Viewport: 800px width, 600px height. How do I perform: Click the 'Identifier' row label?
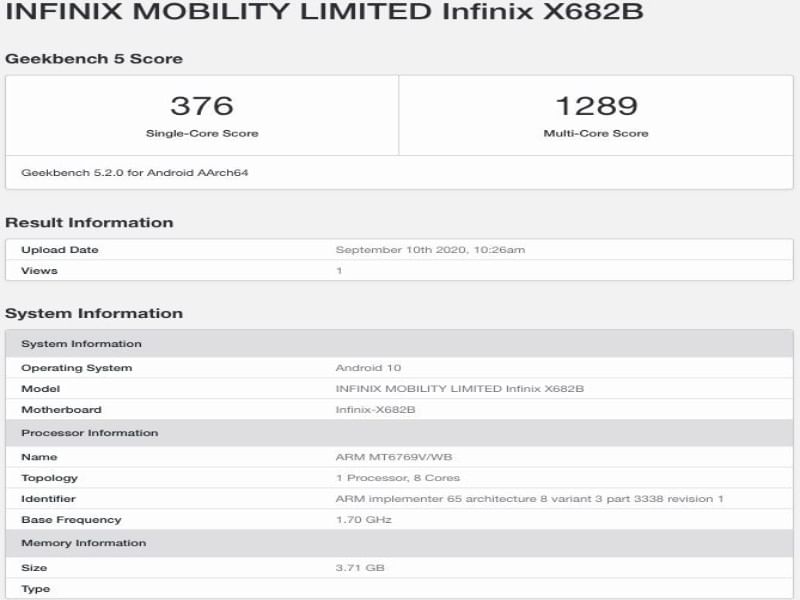coord(48,498)
